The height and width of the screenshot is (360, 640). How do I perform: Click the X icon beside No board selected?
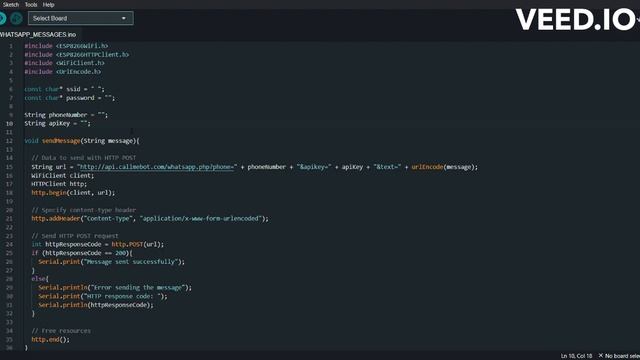coord(600,356)
